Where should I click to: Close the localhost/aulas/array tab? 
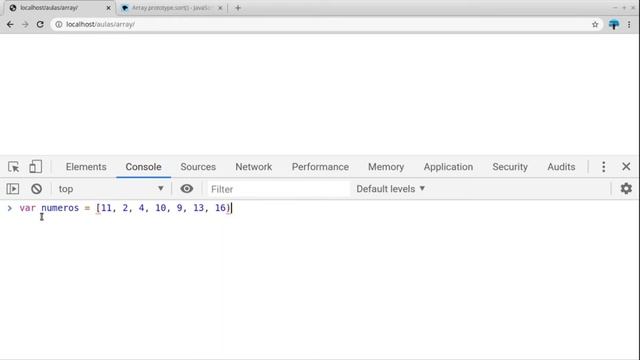109,8
